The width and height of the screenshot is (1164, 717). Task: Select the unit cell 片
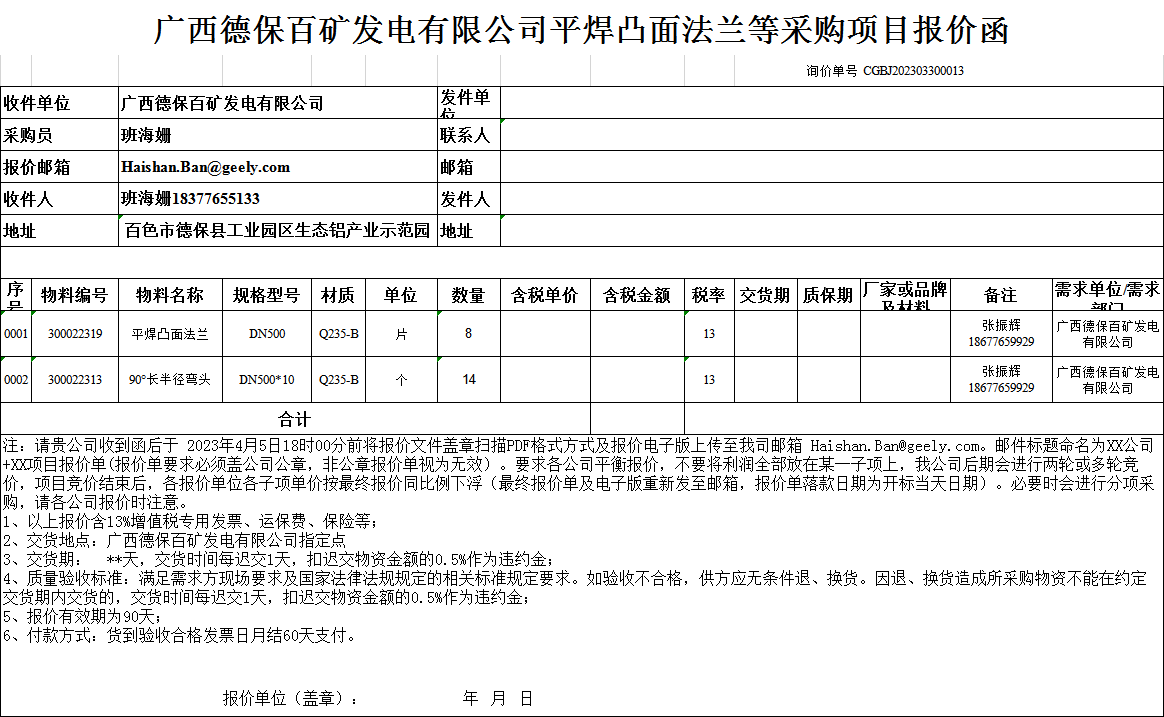401,333
